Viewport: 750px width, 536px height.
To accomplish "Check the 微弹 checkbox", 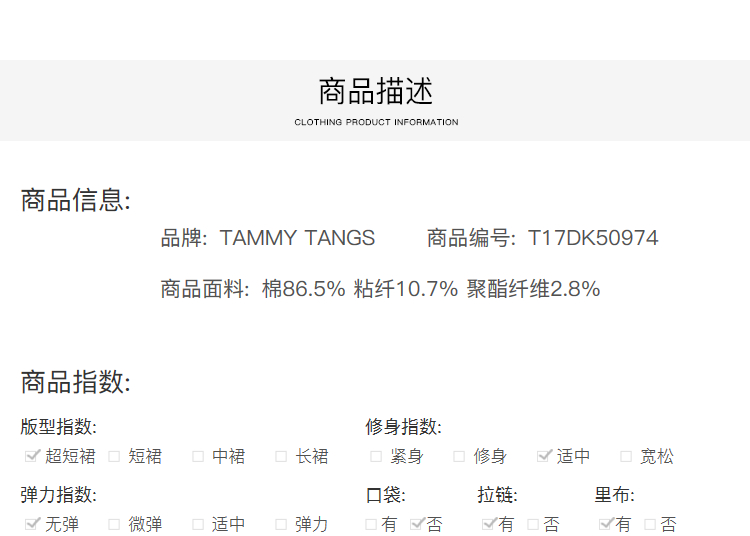I will click(x=114, y=524).
